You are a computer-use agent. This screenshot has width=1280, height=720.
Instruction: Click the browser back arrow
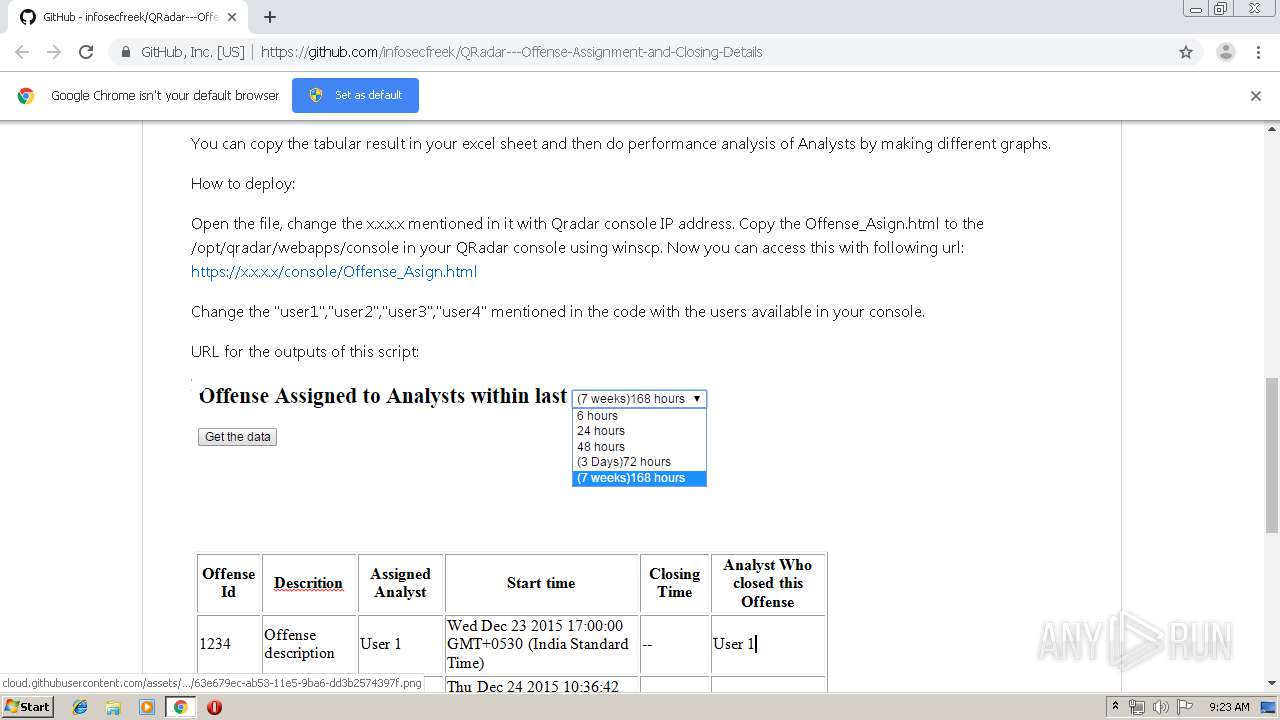coord(22,52)
